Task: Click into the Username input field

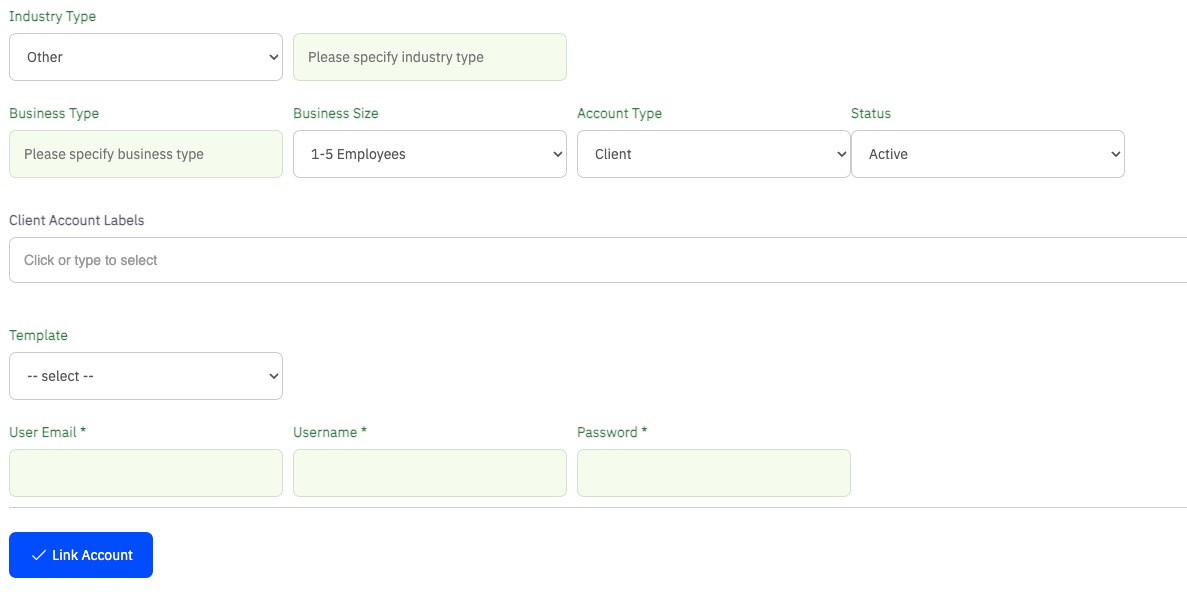Action: point(429,473)
